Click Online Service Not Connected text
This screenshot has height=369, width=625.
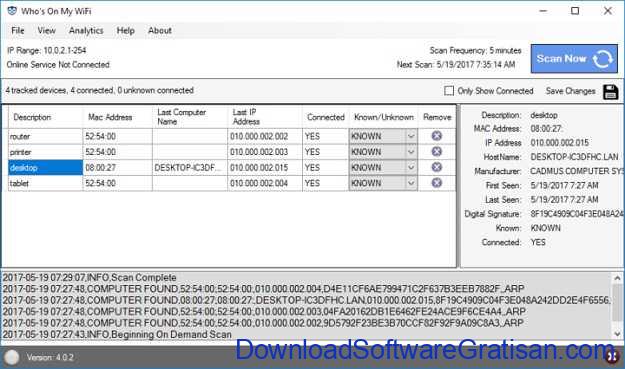(x=58, y=65)
